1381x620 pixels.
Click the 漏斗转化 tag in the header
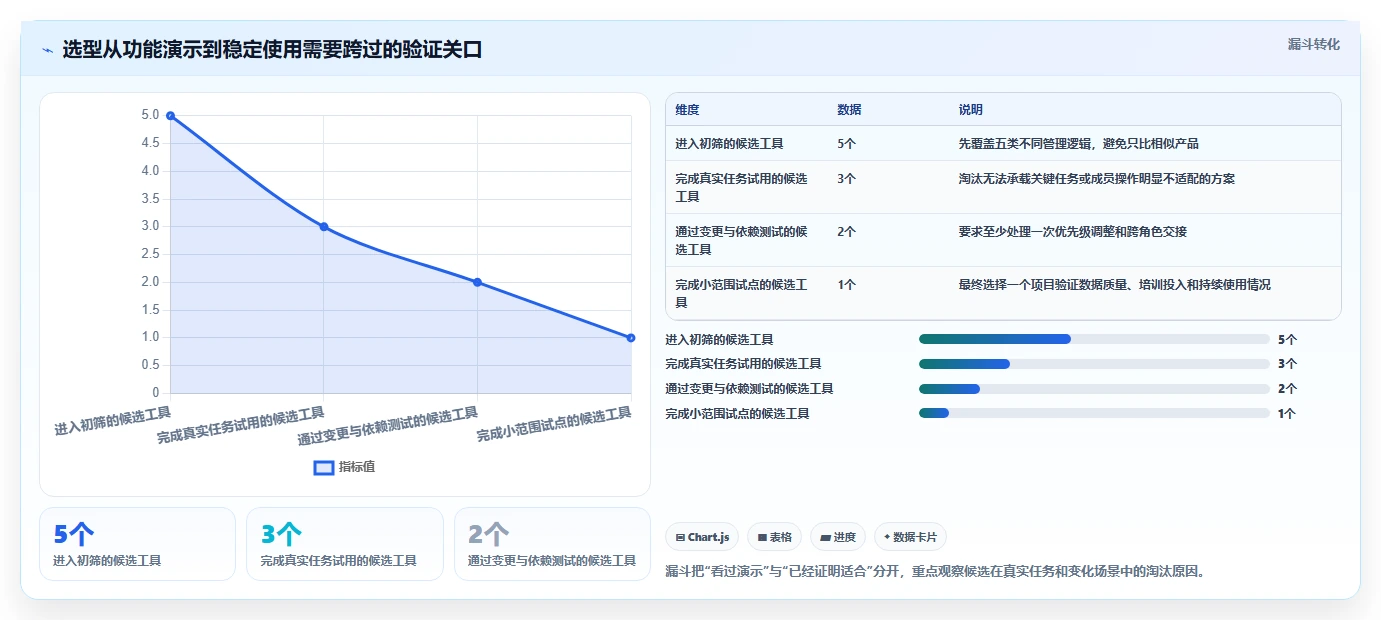click(x=1313, y=45)
